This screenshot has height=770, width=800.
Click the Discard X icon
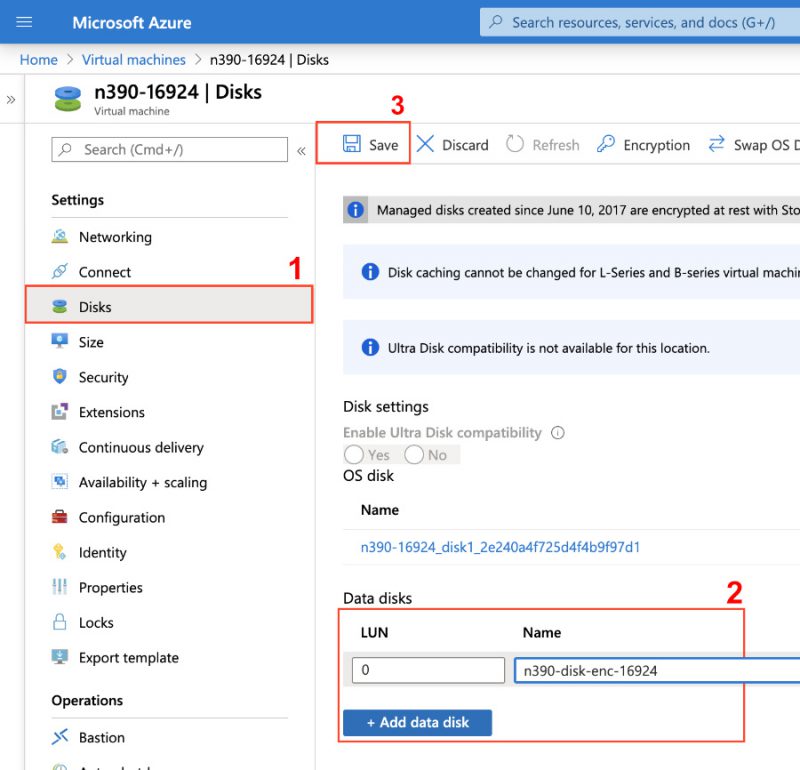pos(426,144)
